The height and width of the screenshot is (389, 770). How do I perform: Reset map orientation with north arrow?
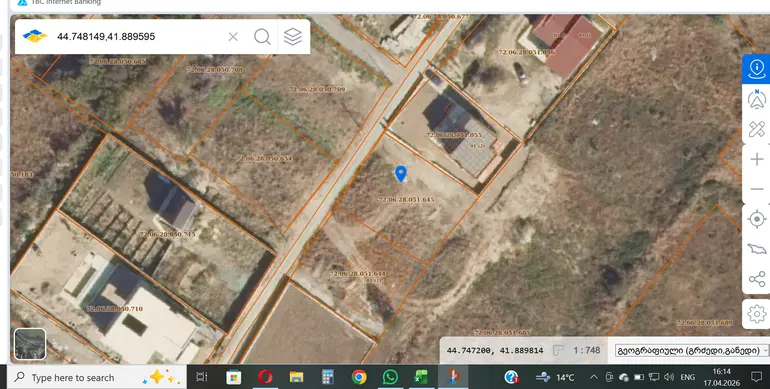(x=757, y=100)
